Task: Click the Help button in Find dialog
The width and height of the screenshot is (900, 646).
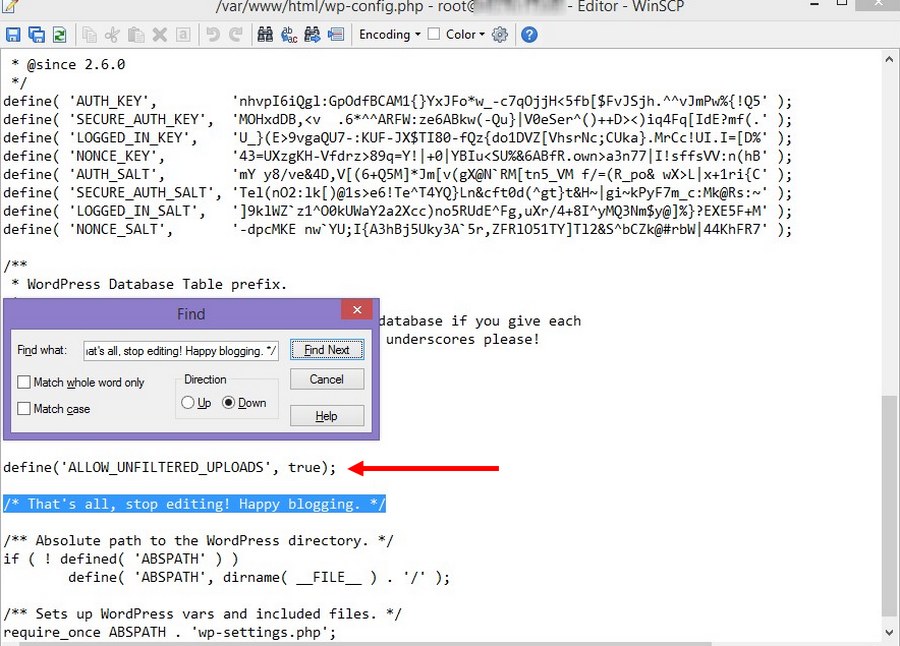Action: click(x=327, y=416)
